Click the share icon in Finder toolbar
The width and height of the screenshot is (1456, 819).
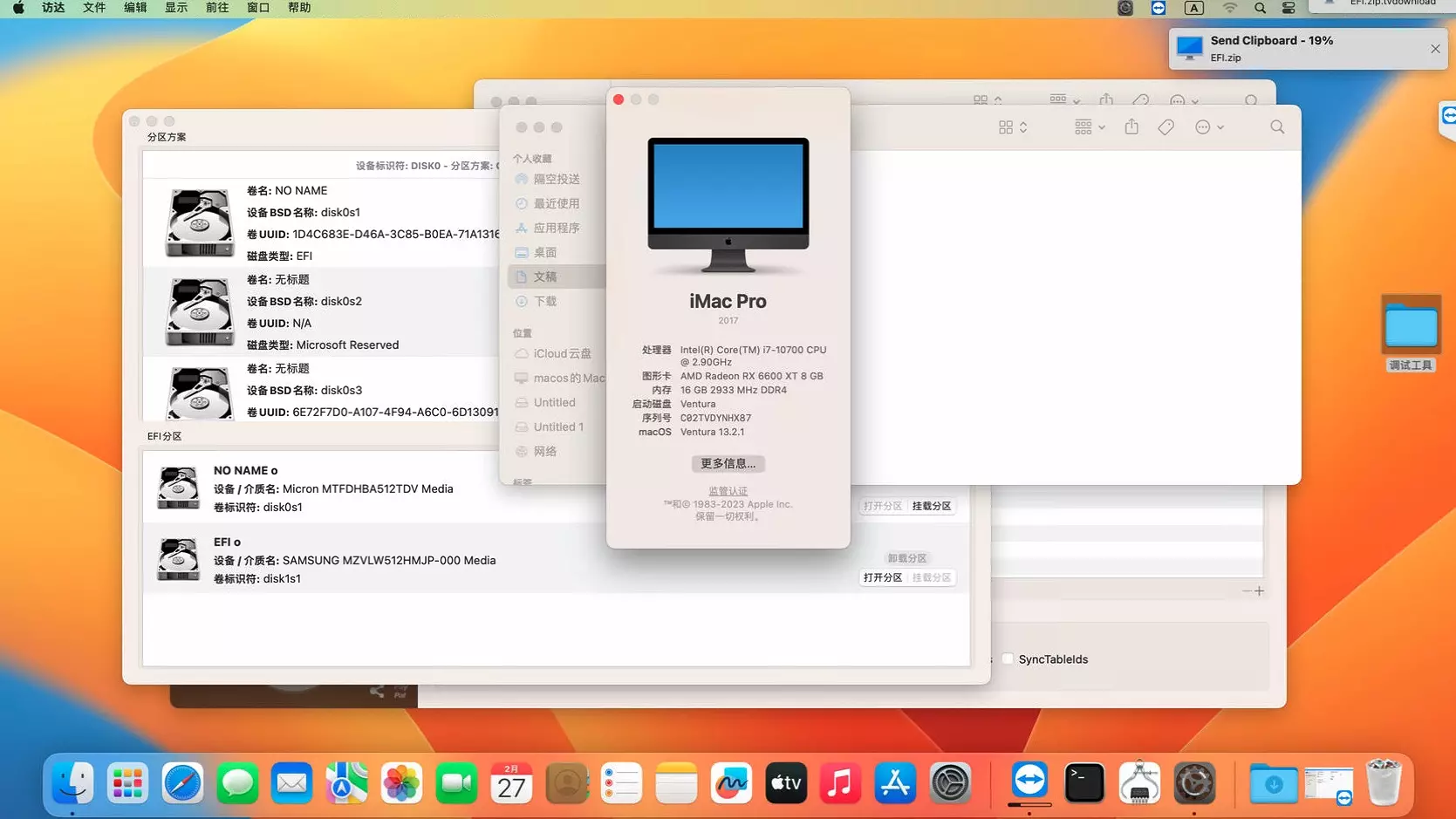pos(1131,127)
